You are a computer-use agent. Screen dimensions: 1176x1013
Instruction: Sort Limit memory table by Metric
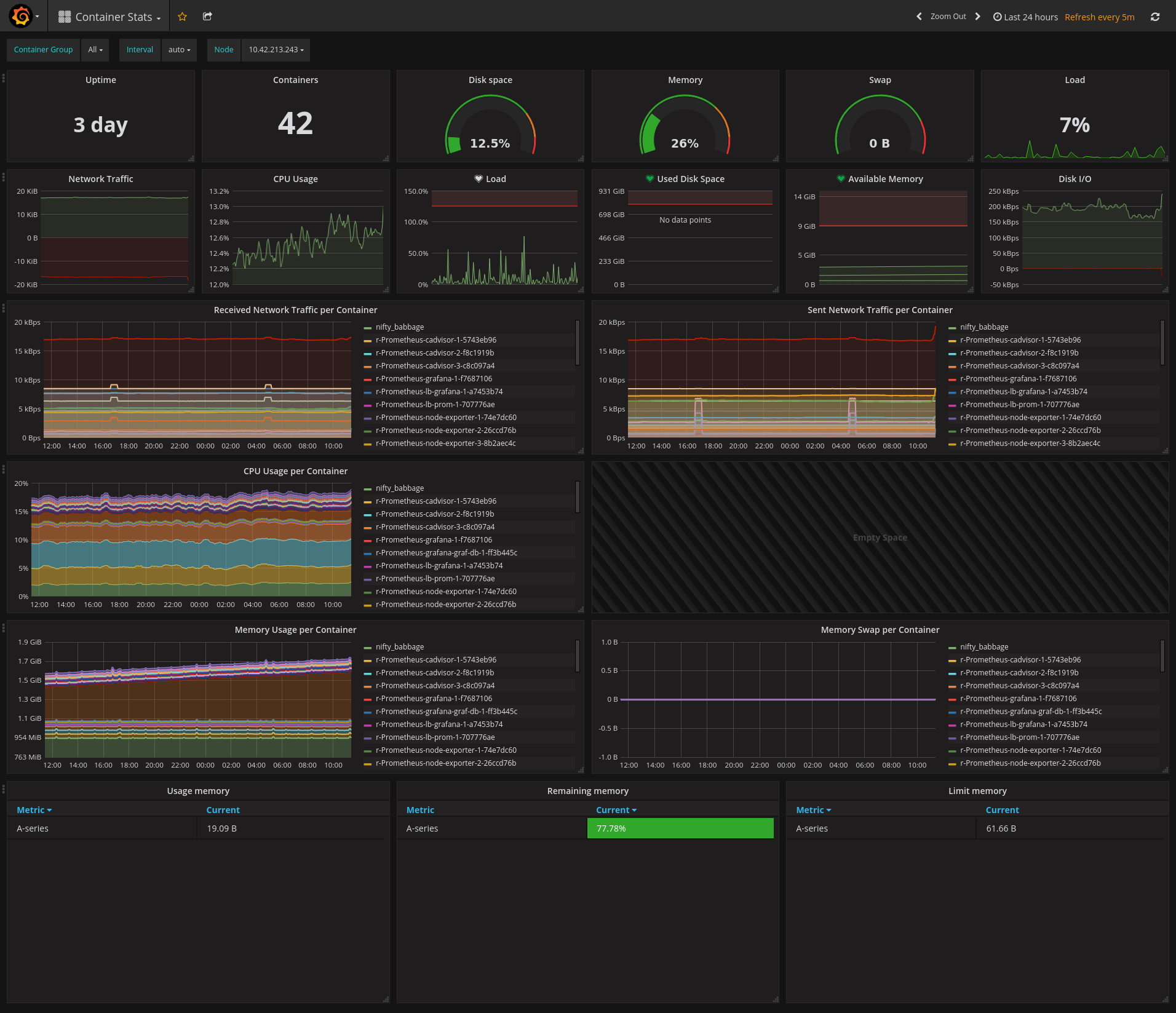tap(813, 810)
